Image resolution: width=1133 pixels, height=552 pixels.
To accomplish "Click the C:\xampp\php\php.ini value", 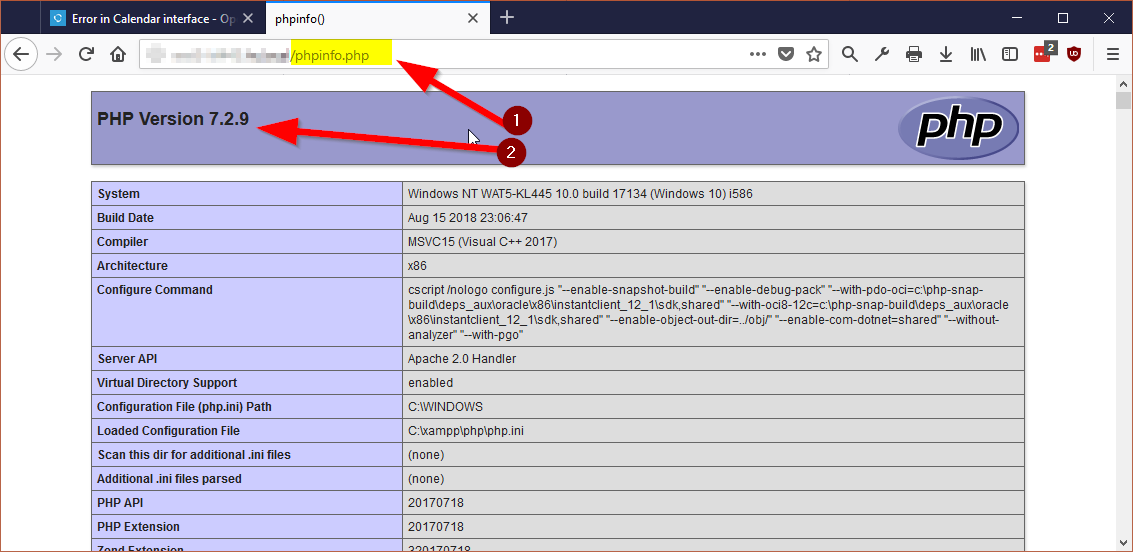I will (466, 431).
